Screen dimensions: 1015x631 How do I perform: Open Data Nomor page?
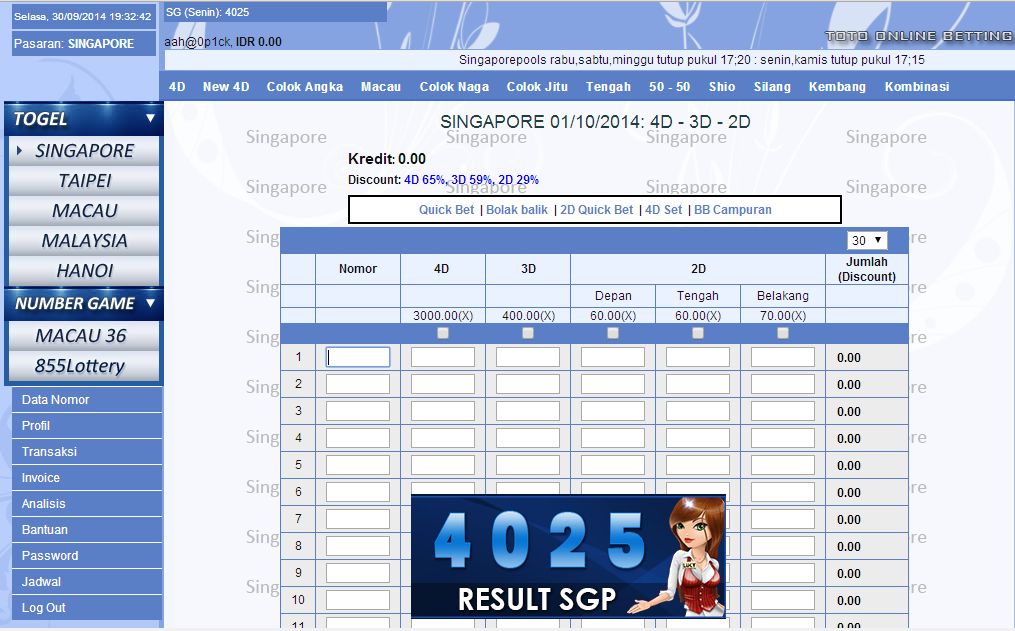(87, 399)
